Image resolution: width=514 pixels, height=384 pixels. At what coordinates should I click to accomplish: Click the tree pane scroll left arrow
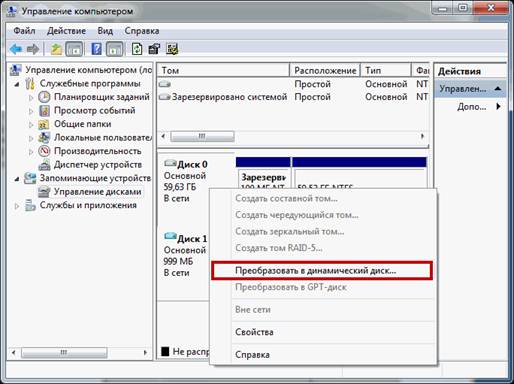tap(13, 352)
